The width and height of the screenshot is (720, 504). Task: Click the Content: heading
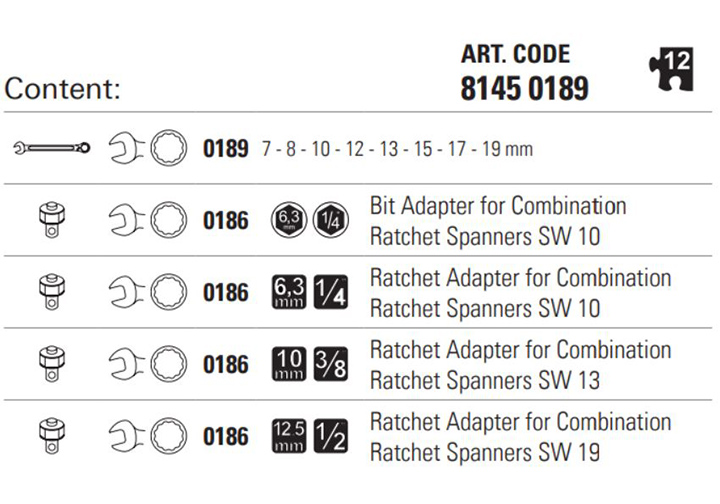pos(62,88)
